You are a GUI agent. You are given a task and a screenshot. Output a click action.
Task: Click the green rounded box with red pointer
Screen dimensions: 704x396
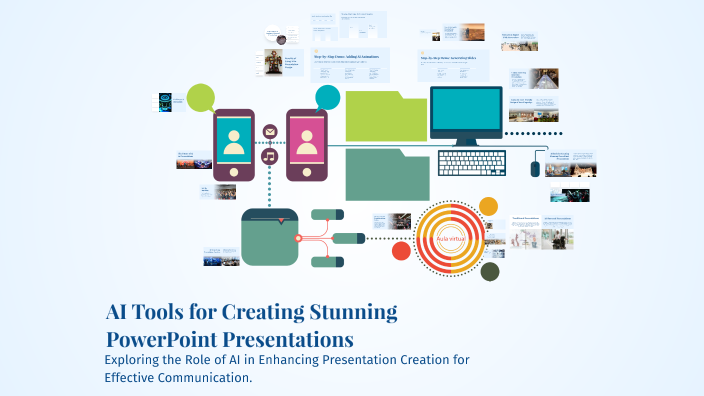tap(270, 237)
